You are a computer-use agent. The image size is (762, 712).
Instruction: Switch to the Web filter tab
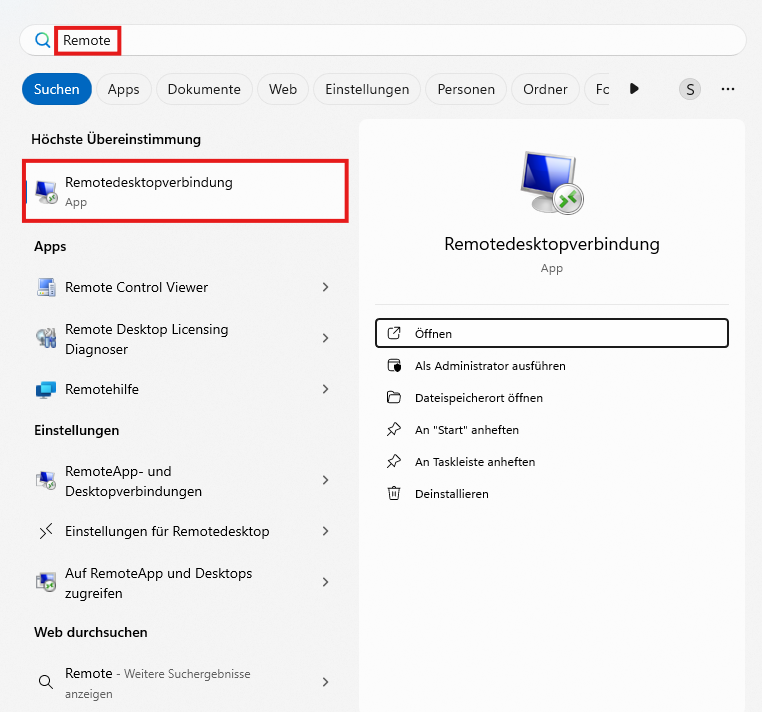click(x=283, y=89)
